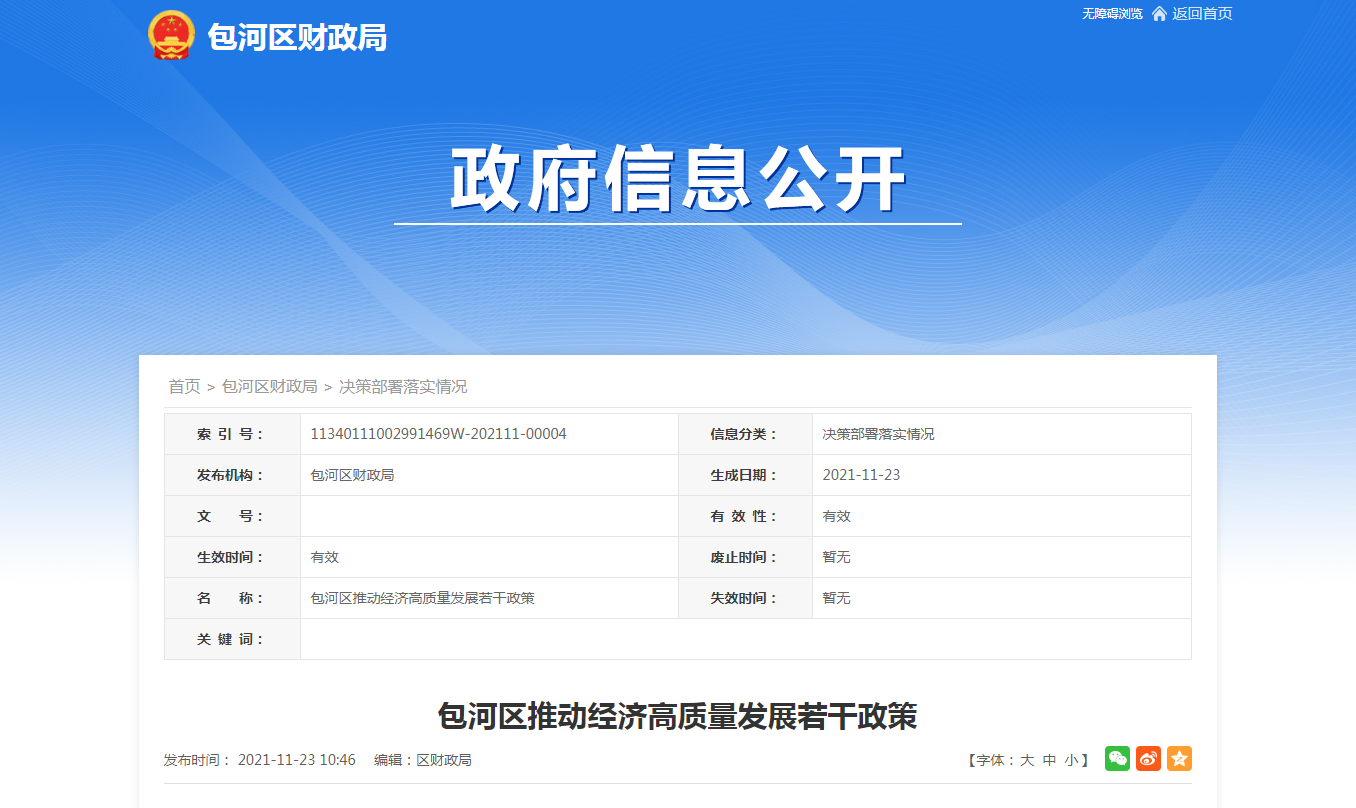Screen dimensions: 1356x808
Task: Click the WeChat share icon
Action: pyautogui.click(x=1117, y=758)
